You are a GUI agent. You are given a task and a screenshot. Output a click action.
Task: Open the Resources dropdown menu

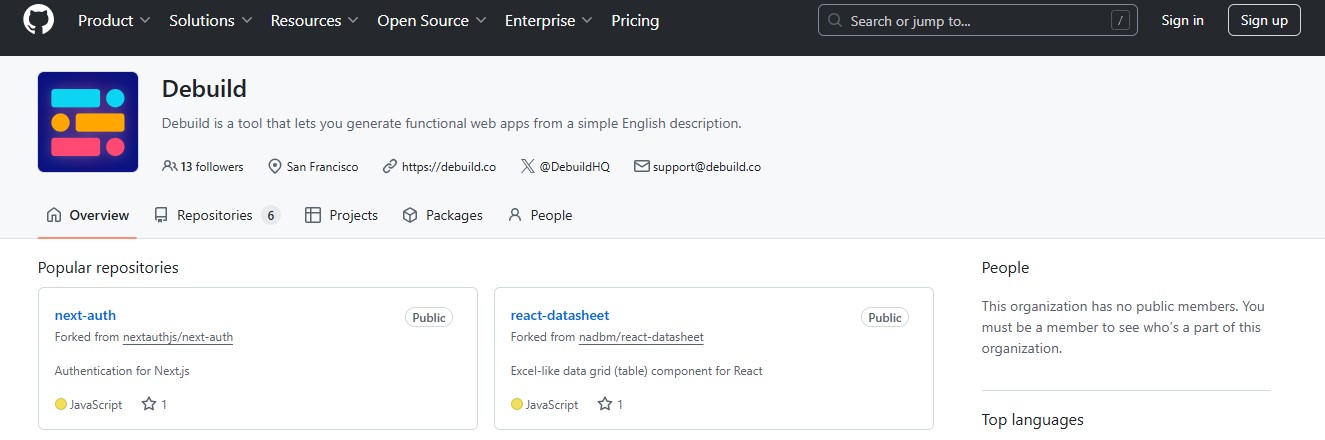coord(315,20)
